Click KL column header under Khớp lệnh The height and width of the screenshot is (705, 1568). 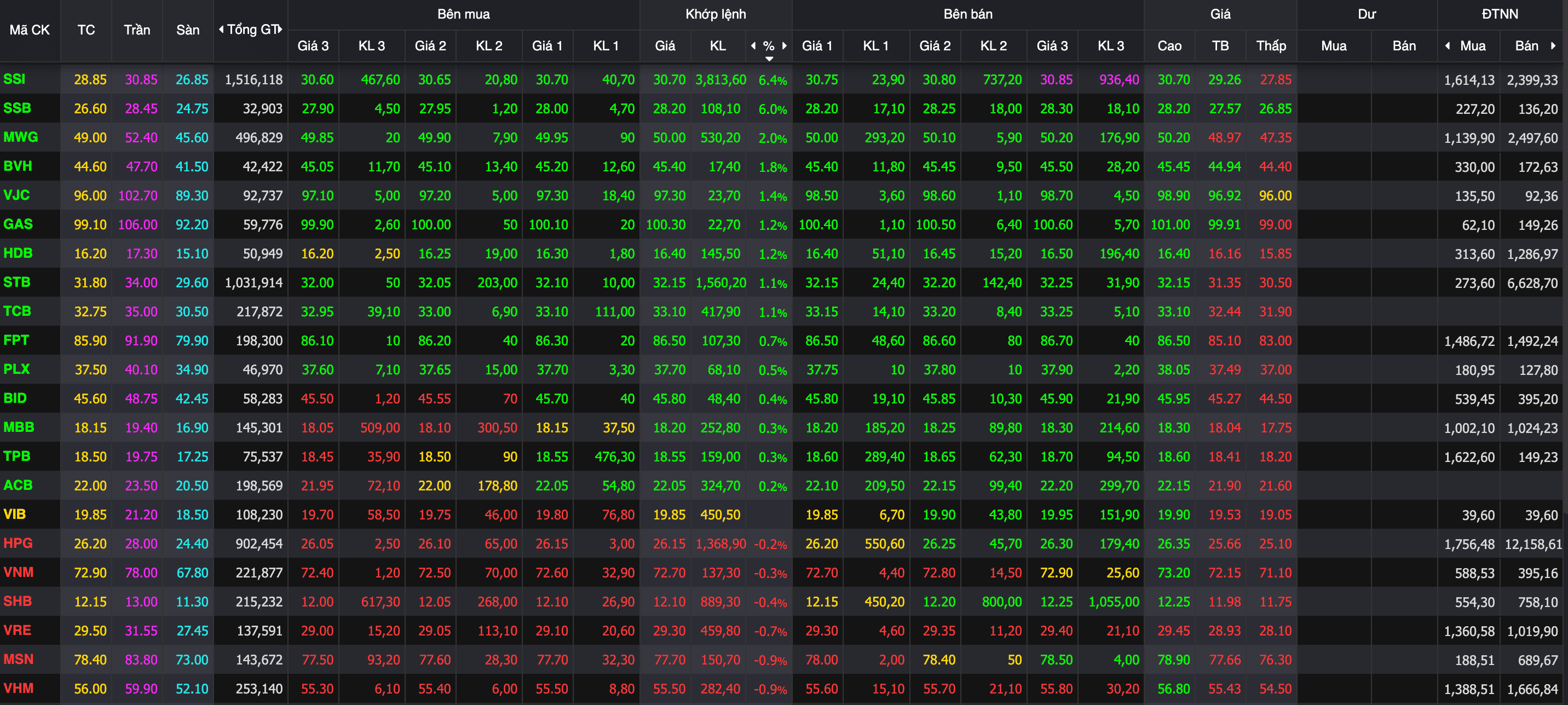pos(718,45)
